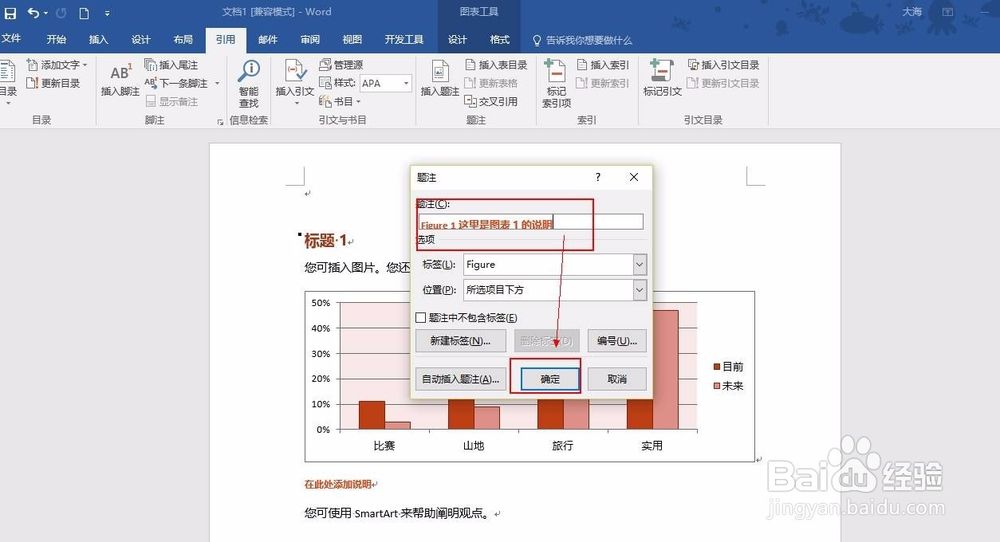Expand the Bibliography (书目) menu
Viewport: 1000px width, 542px height.
[x=340, y=101]
